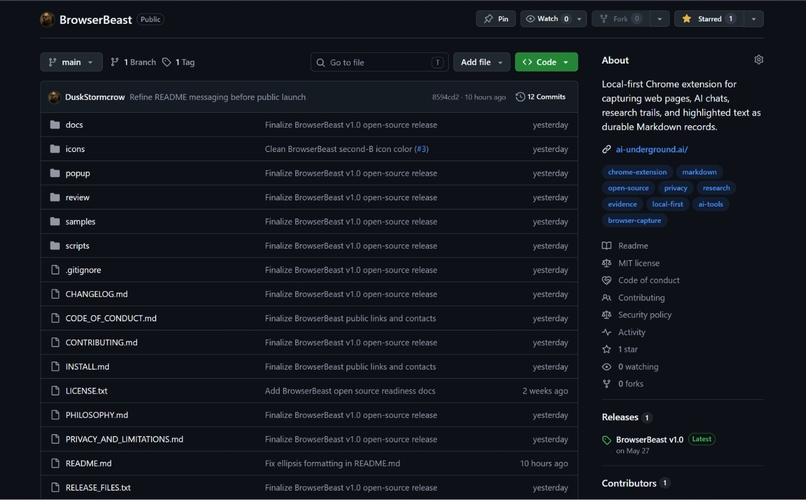Image resolution: width=806 pixels, height=504 pixels.
Task: Open the Releases section heading
Action: (x=620, y=417)
